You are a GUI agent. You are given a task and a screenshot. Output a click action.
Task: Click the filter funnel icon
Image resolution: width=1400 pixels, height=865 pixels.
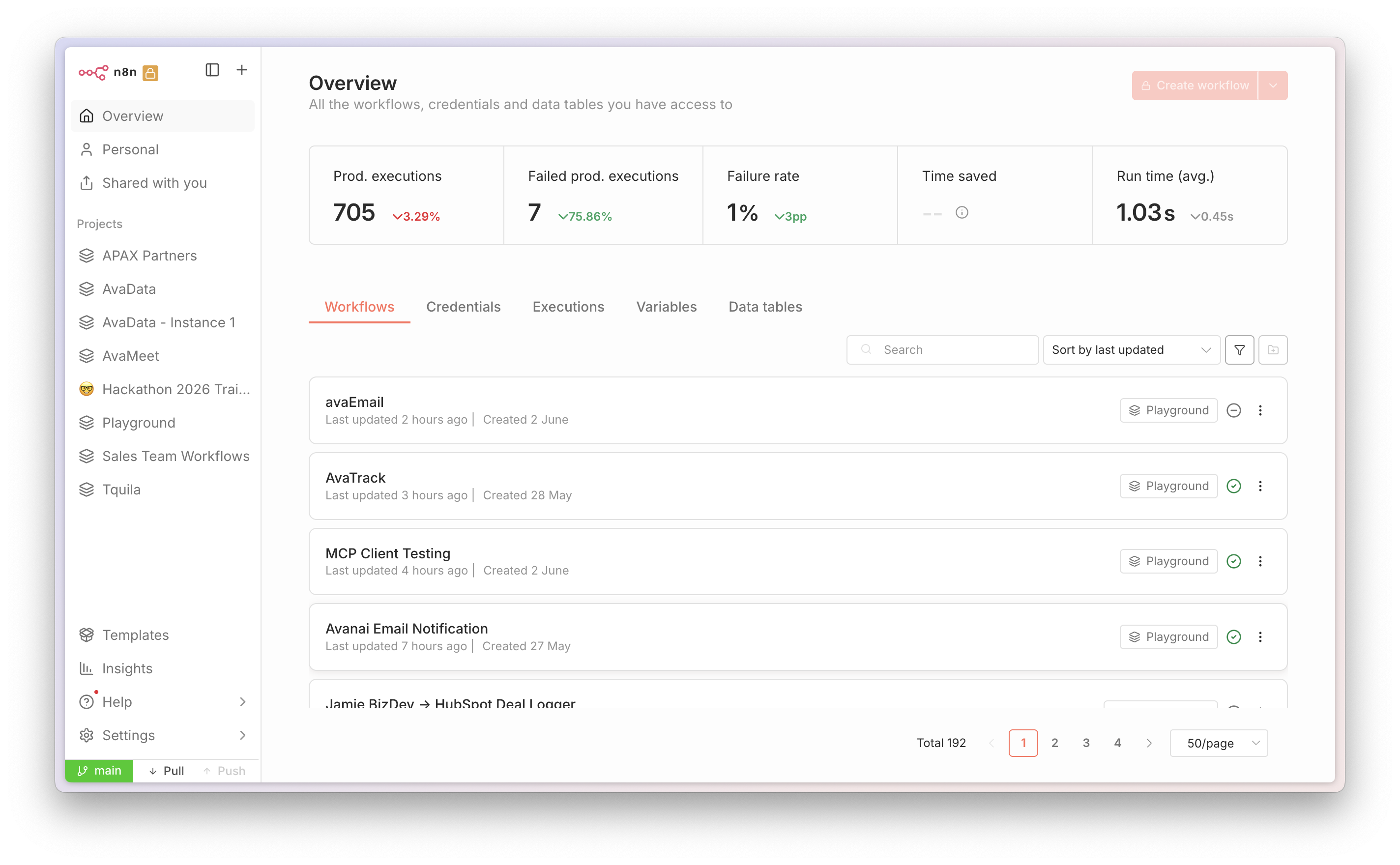click(1240, 350)
